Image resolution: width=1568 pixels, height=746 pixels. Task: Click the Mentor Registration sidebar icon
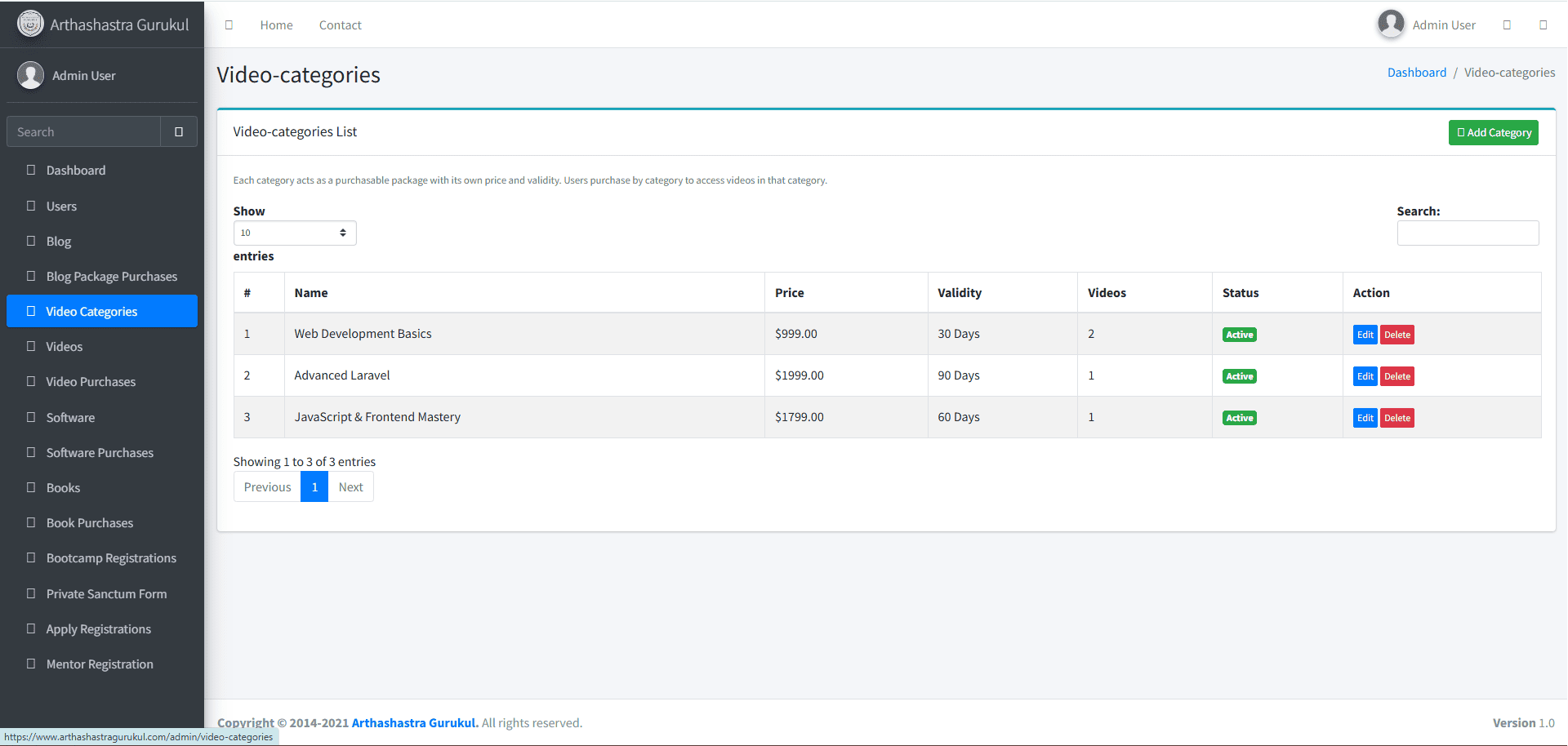pyautogui.click(x=31, y=664)
